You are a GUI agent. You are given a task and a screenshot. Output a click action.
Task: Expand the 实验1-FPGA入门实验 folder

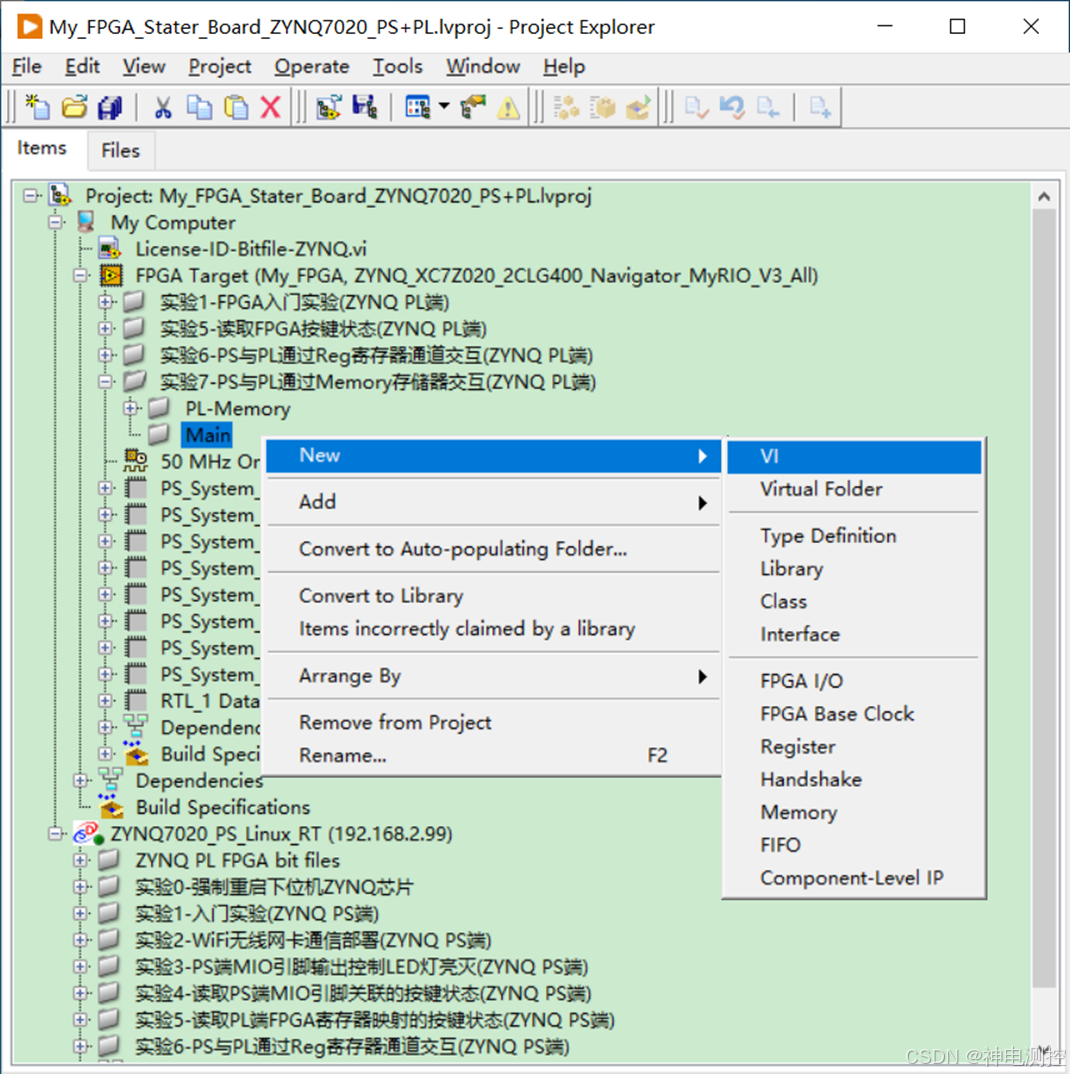tap(105, 301)
